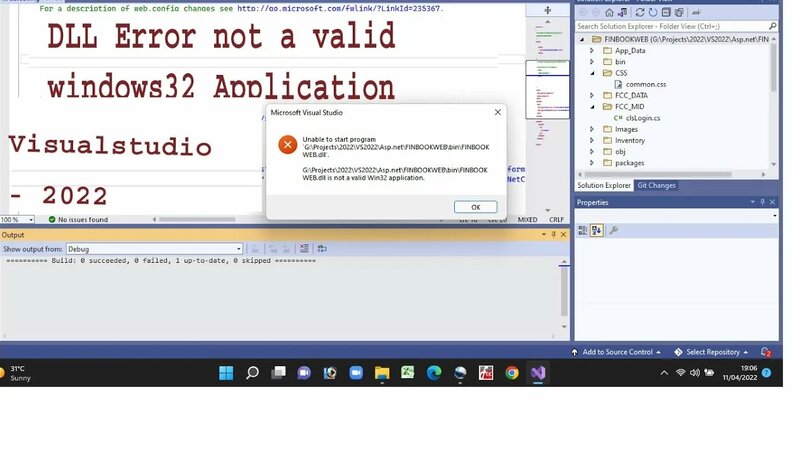Image resolution: width=800 pixels, height=450 pixels.
Task: Open the Properties object selector dropdown
Action: (774, 216)
